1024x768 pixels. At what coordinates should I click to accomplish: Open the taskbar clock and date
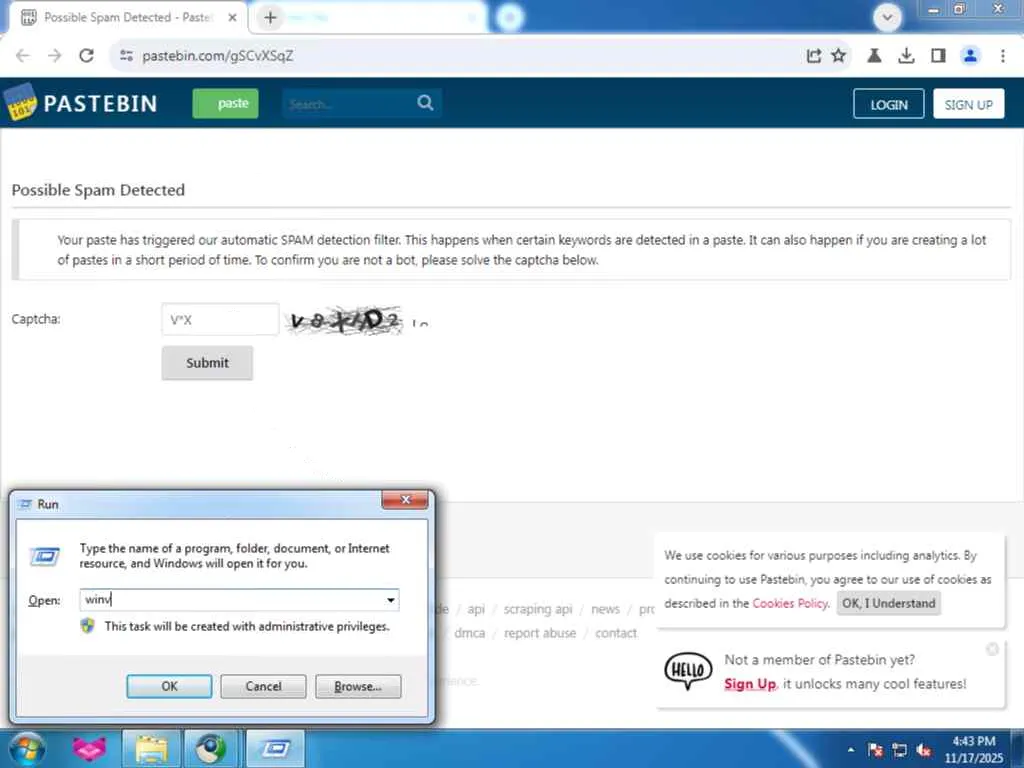click(x=973, y=749)
